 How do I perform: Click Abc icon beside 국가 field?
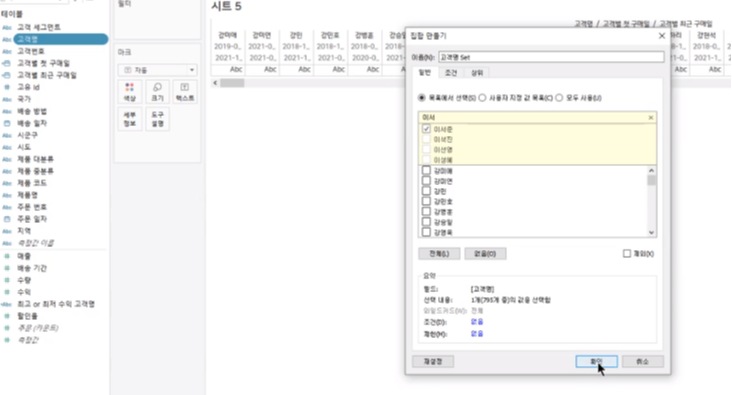coord(7,99)
